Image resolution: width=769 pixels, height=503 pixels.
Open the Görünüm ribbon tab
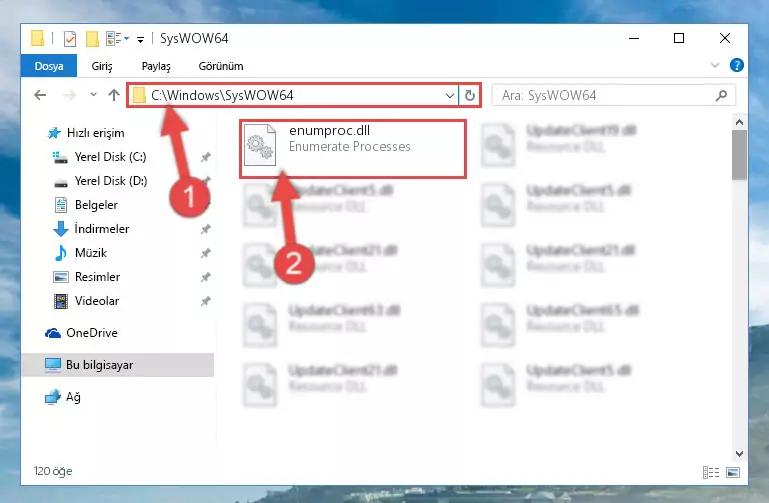click(221, 66)
